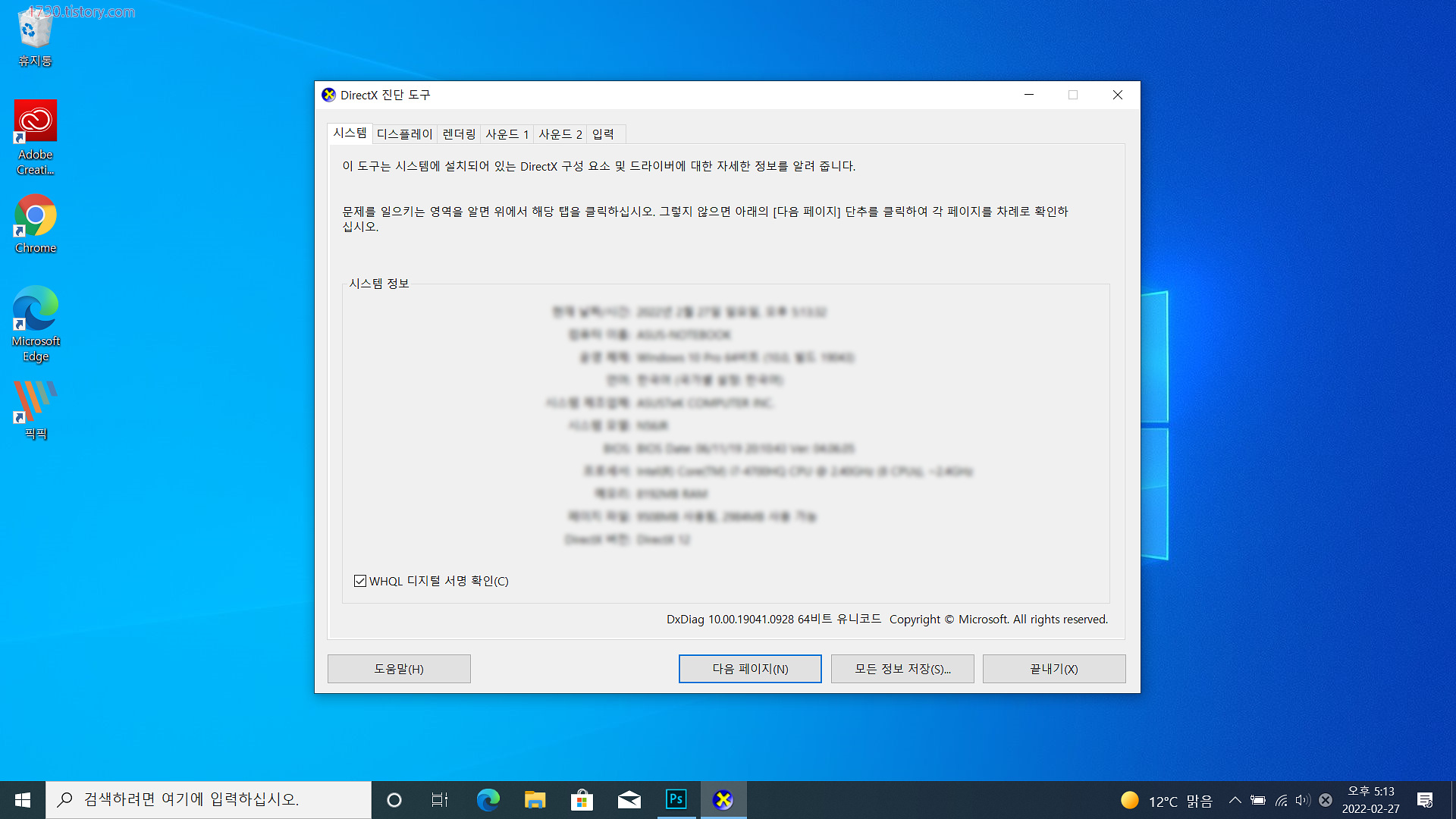Viewport: 1456px width, 819px height.
Task: Click the 다음 페이지(N) button
Action: tap(749, 669)
